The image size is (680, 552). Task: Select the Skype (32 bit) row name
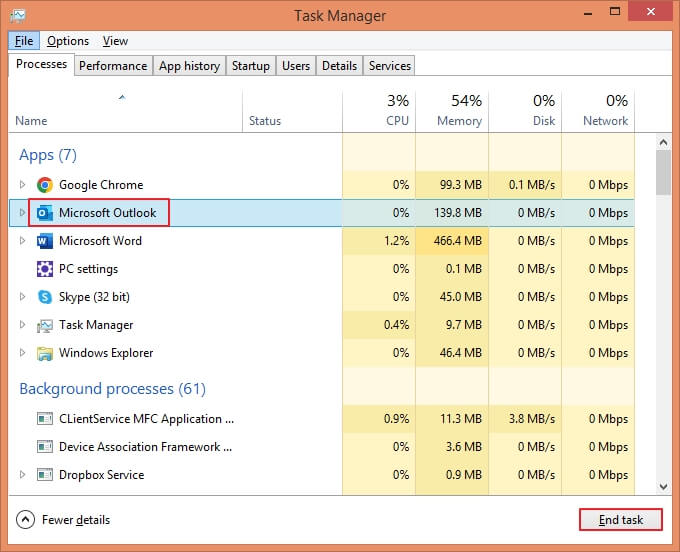coord(95,297)
